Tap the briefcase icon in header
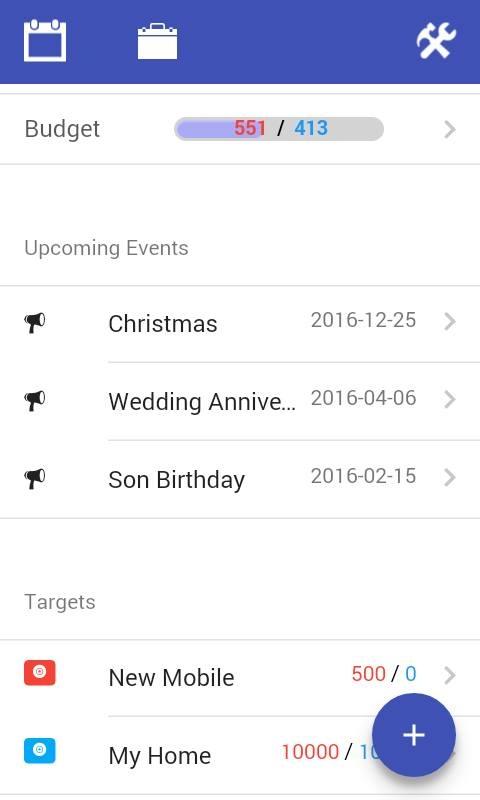Viewport: 480px width, 800px height. (x=158, y=41)
